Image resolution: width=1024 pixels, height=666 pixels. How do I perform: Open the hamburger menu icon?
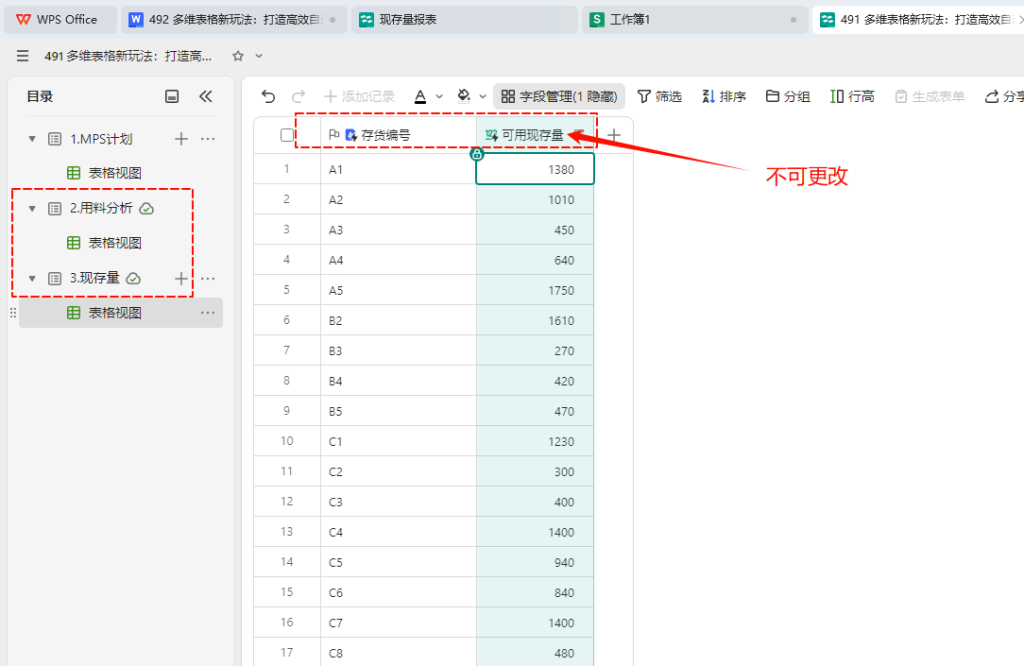tap(23, 56)
